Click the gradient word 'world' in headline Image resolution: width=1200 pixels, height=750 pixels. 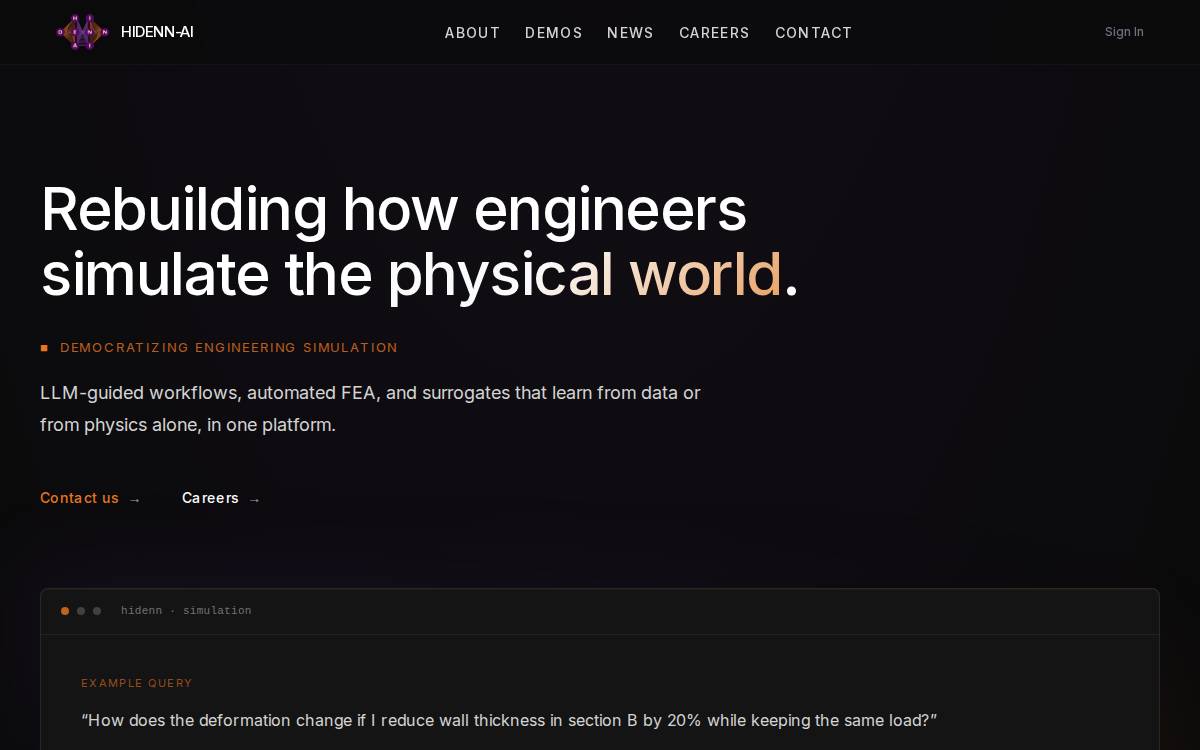coord(705,275)
